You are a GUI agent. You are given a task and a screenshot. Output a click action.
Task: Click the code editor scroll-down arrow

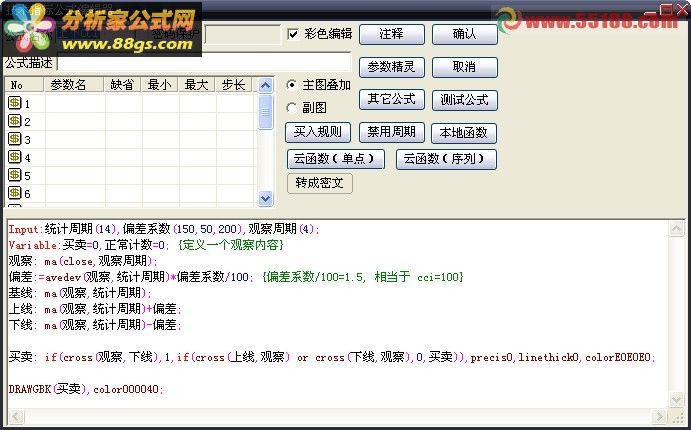pyautogui.click(x=676, y=399)
